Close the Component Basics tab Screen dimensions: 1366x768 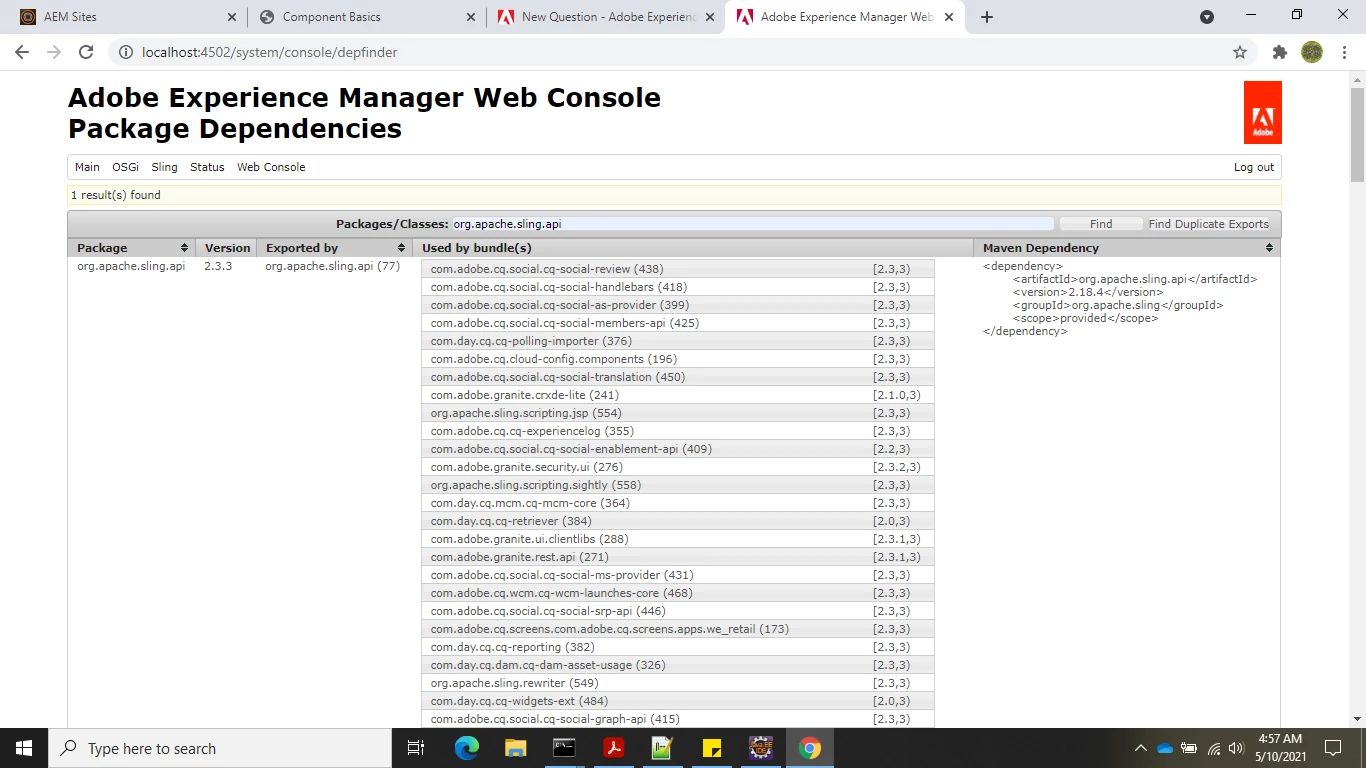(470, 17)
